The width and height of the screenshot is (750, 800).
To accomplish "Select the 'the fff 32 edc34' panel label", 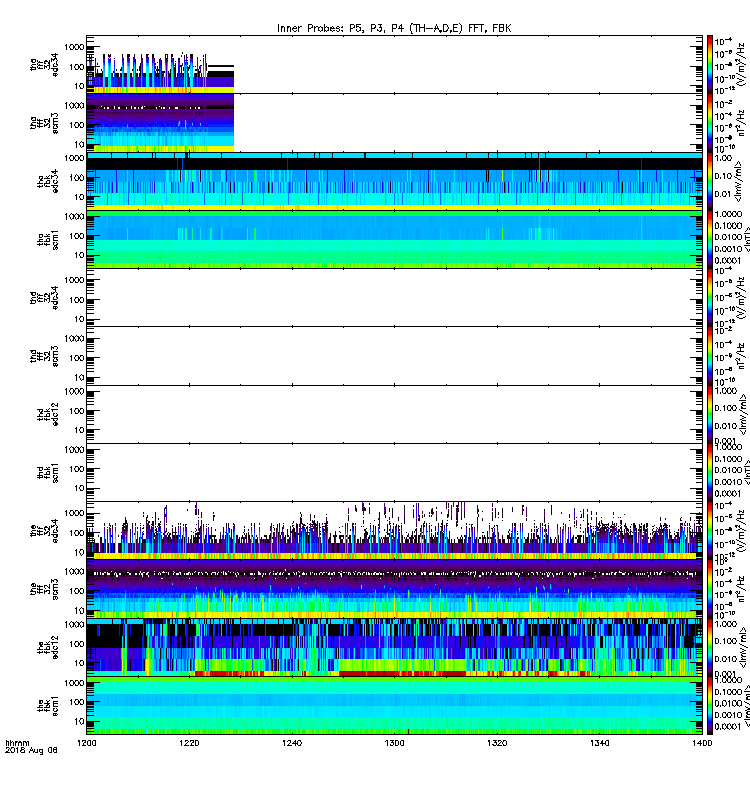I will pyautogui.click(x=44, y=531).
